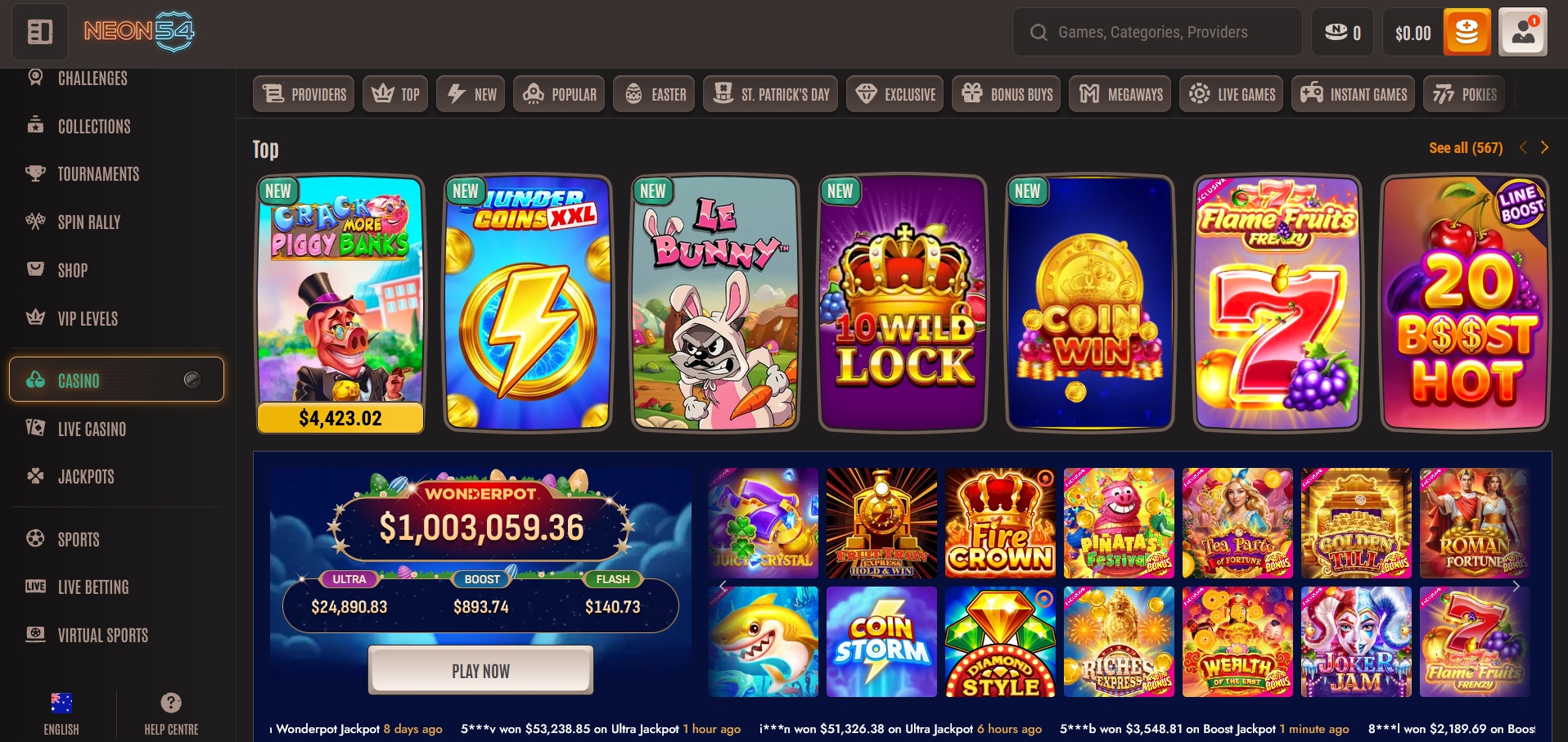Select the Megaways category tab
Screen dimensions: 1568x742
[x=1120, y=94]
